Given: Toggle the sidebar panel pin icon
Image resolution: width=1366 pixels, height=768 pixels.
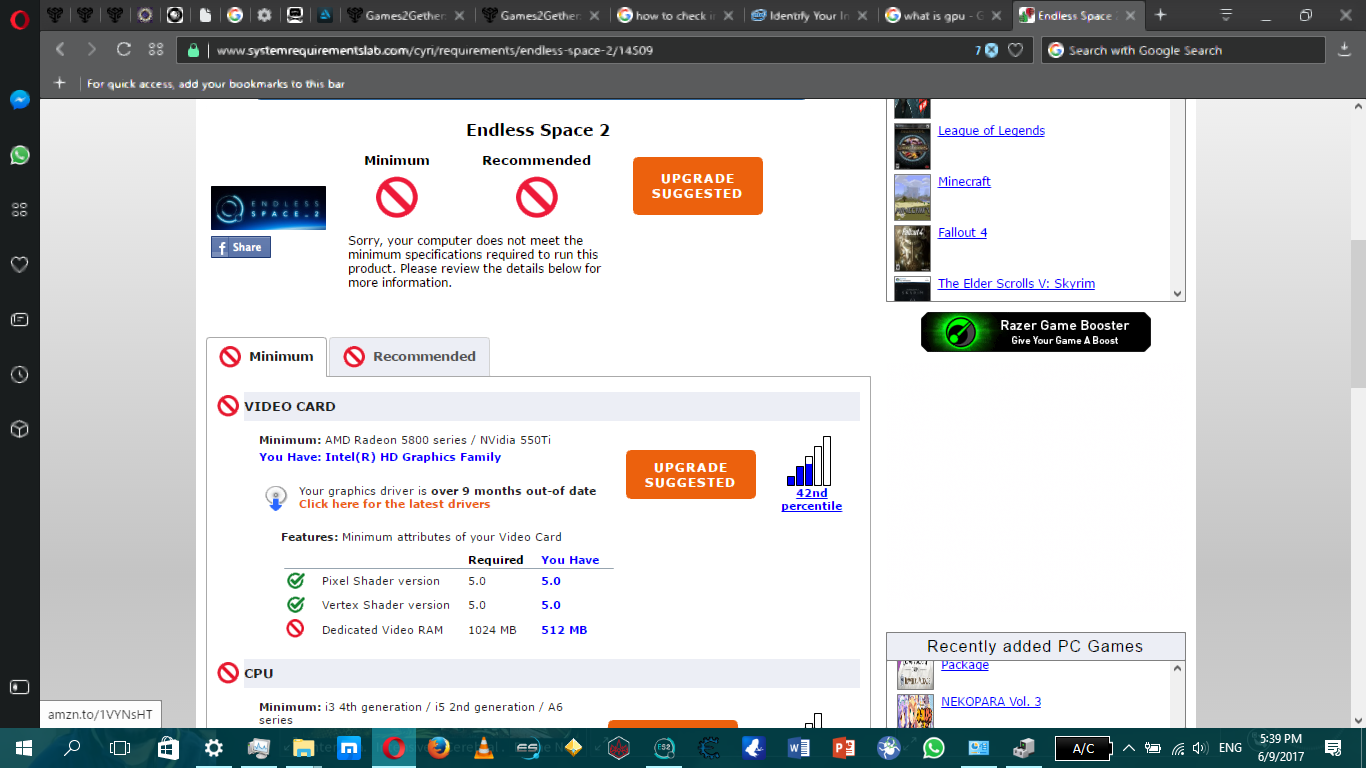Looking at the screenshot, I should point(19,687).
